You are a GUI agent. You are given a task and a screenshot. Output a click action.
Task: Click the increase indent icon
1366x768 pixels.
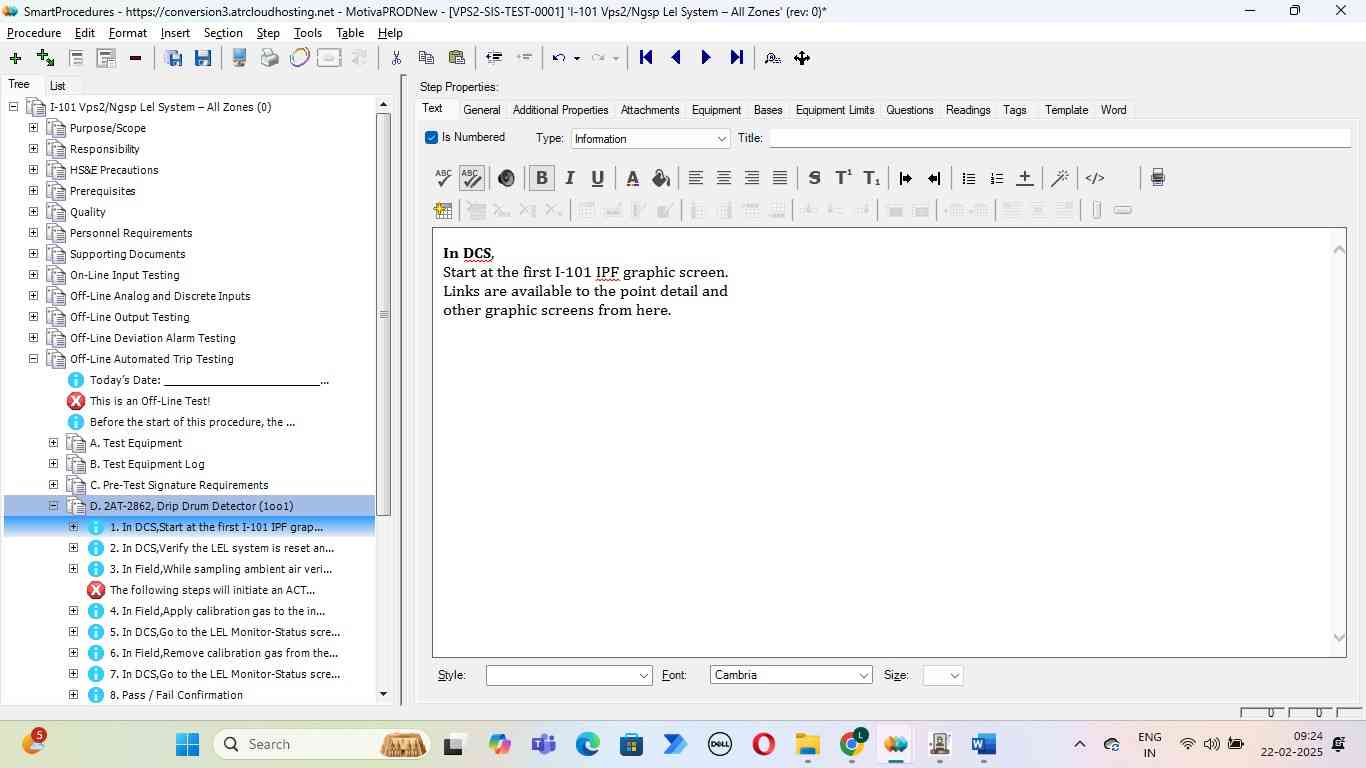906,178
